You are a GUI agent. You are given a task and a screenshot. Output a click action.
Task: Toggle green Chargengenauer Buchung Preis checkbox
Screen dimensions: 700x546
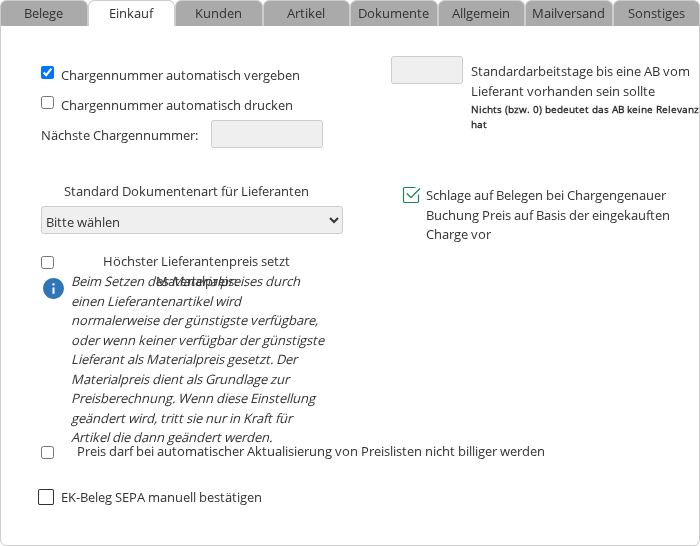click(411, 196)
